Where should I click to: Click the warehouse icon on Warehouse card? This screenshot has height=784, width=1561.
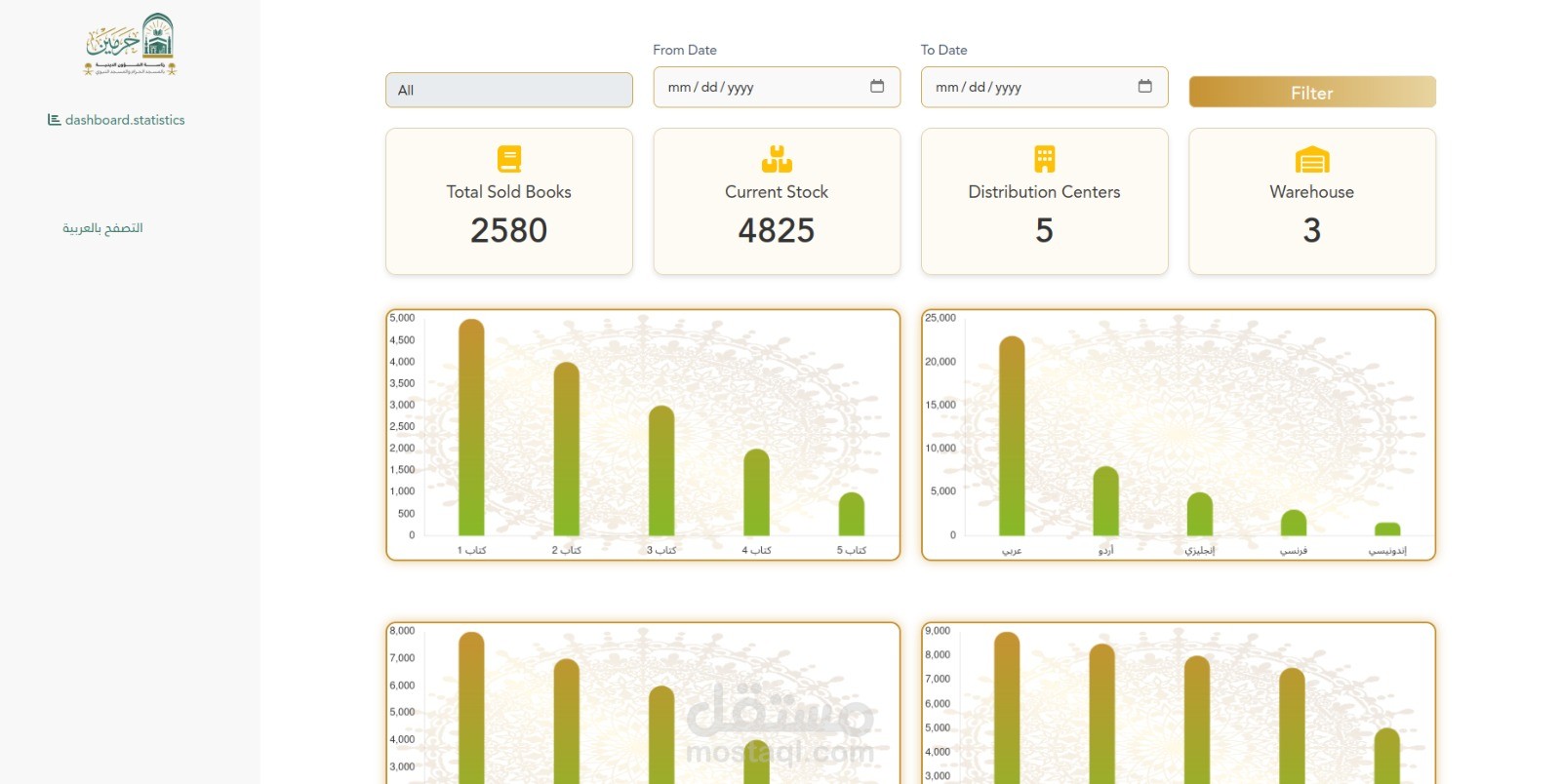click(x=1312, y=159)
